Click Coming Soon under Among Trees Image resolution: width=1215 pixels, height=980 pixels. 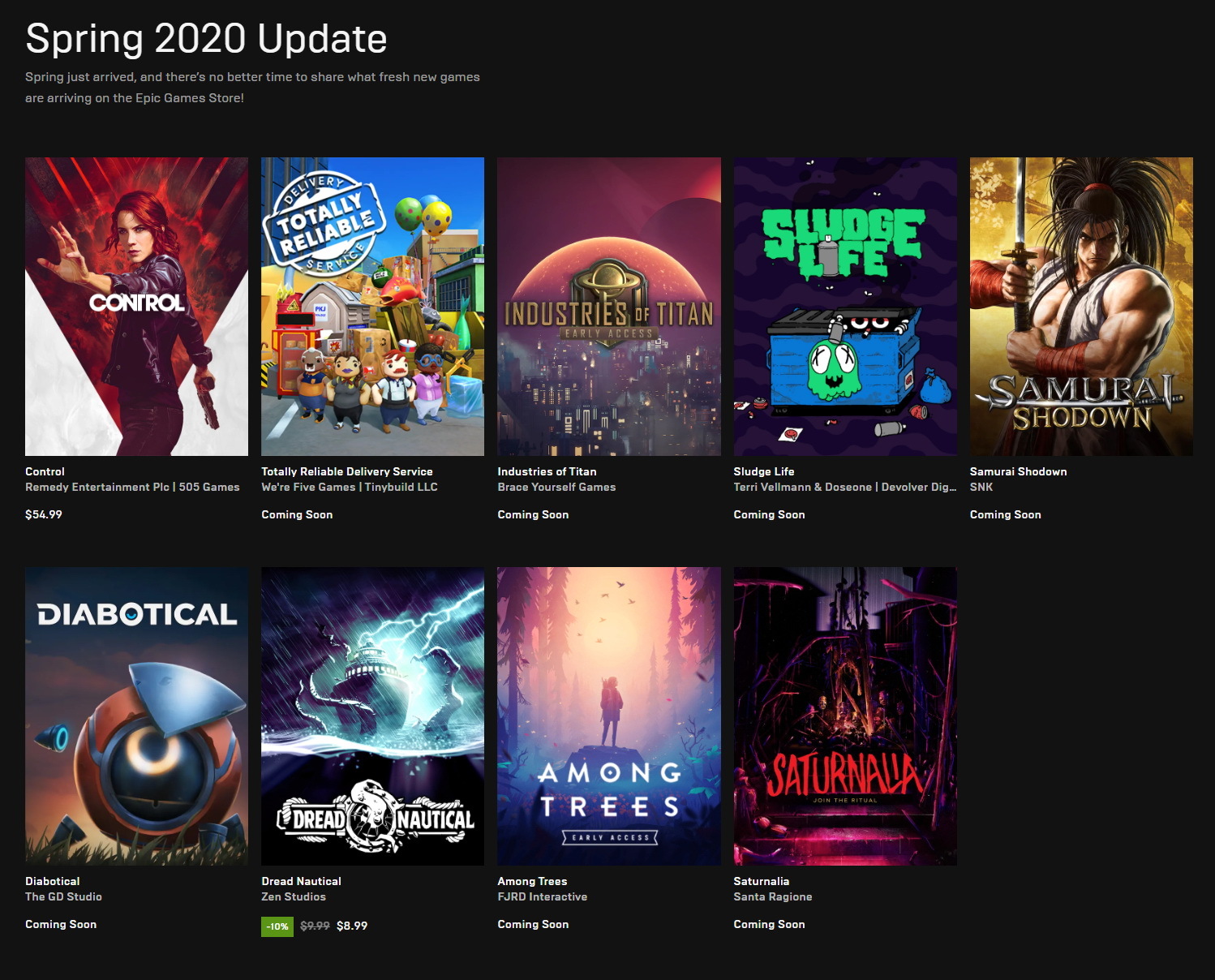tap(533, 924)
